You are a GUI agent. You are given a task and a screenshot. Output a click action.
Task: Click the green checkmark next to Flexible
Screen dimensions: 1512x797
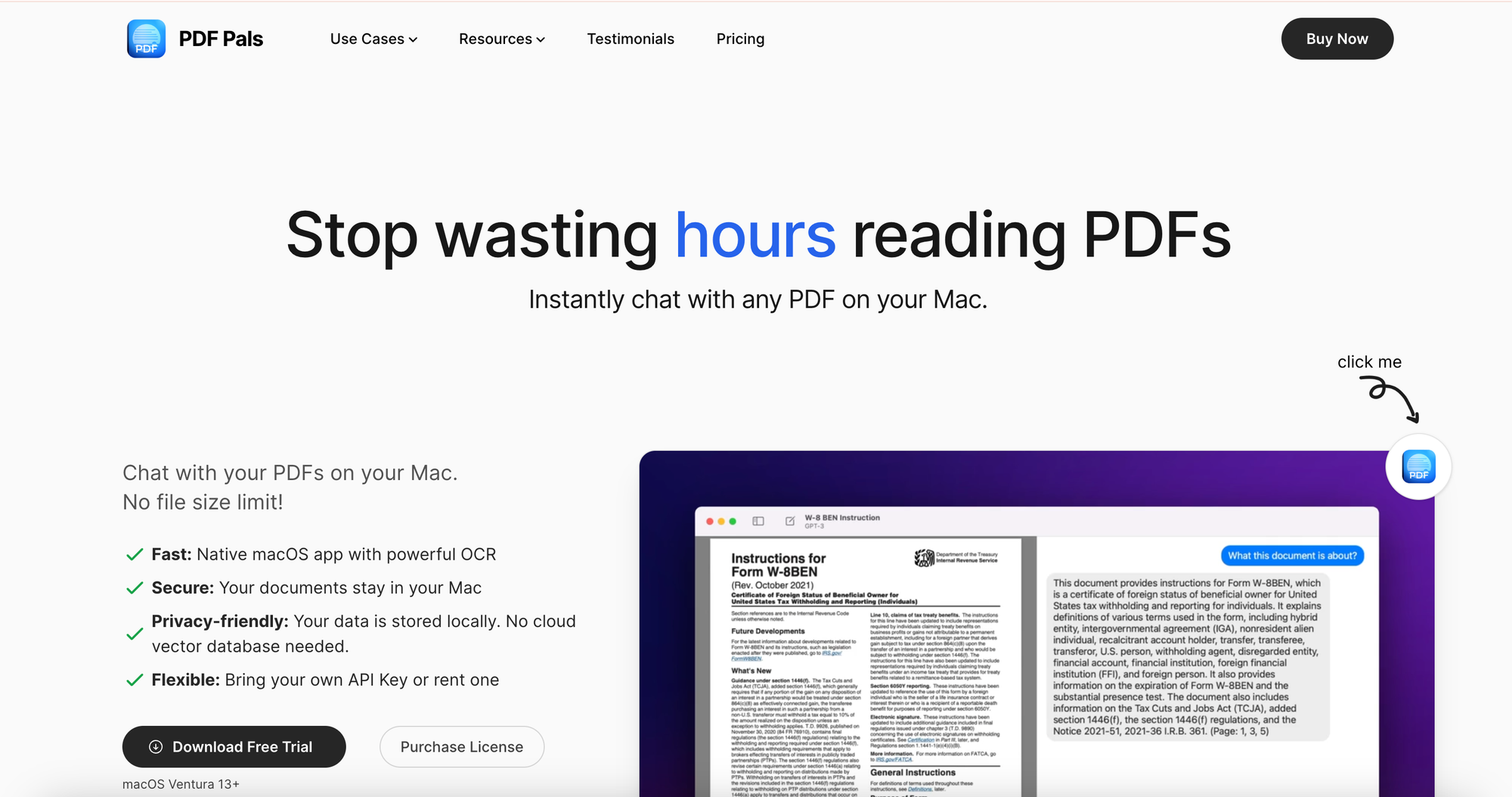coord(135,680)
